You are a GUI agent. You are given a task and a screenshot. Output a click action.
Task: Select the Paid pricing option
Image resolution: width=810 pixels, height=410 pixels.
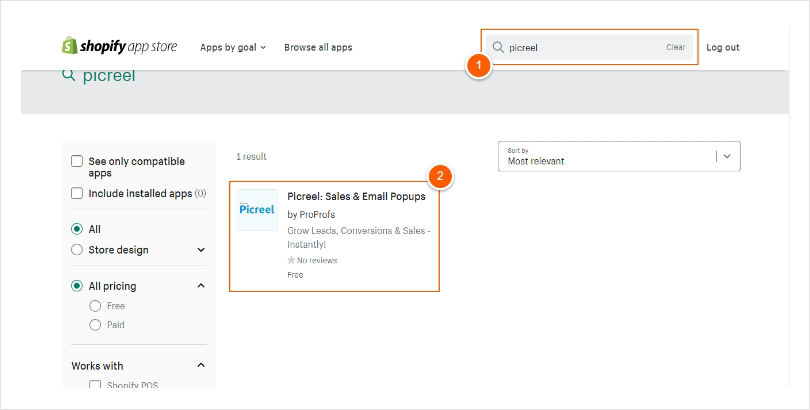95,325
